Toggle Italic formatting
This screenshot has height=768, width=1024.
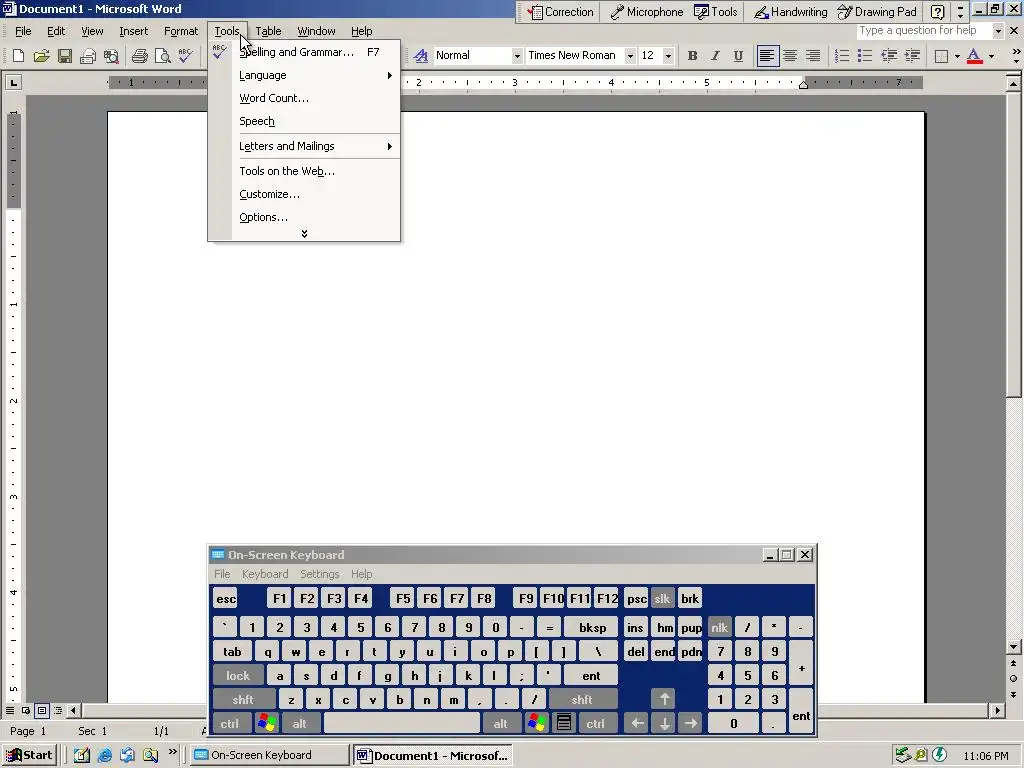715,56
